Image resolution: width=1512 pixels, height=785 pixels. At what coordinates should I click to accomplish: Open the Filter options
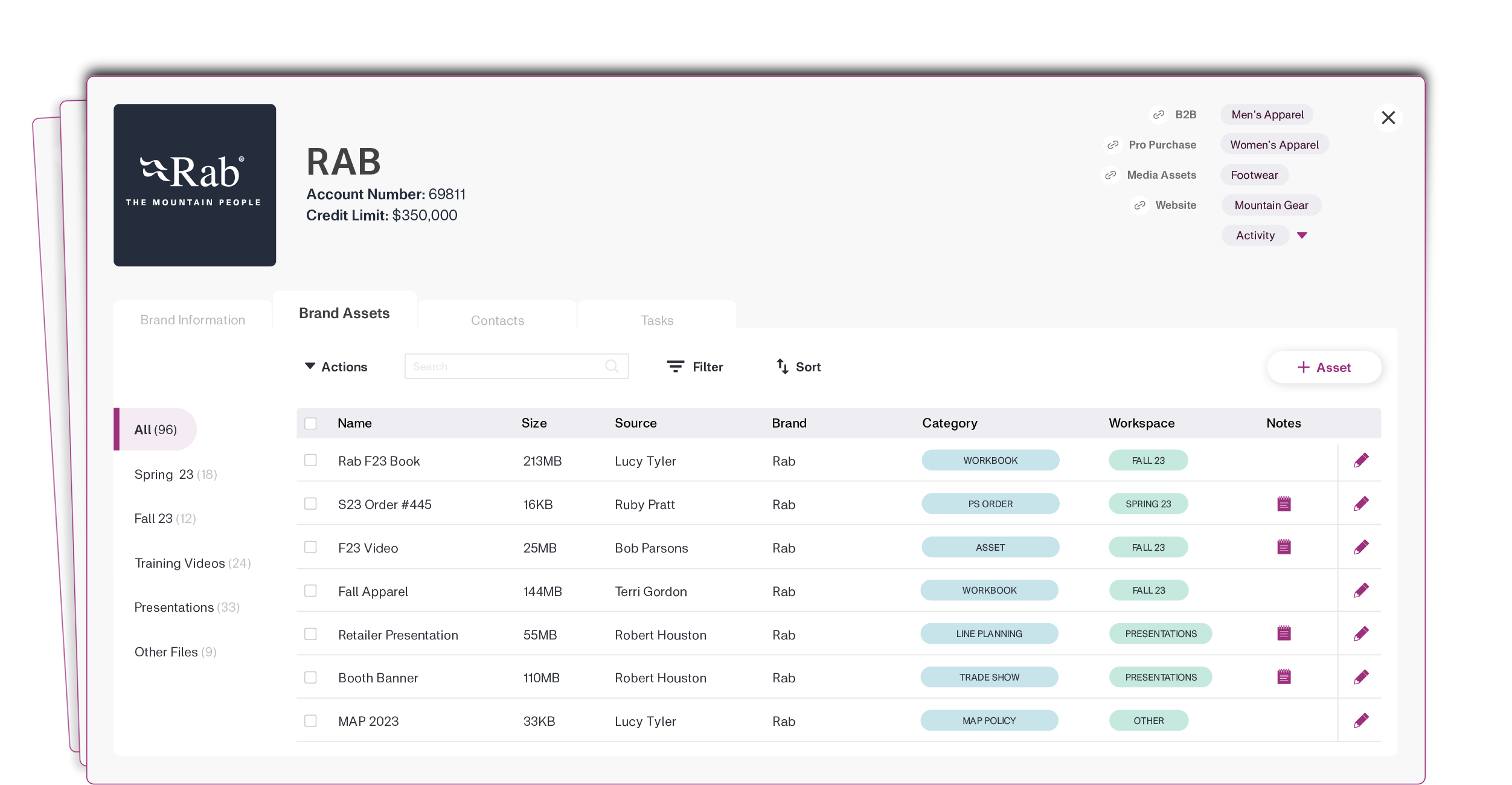(x=695, y=367)
